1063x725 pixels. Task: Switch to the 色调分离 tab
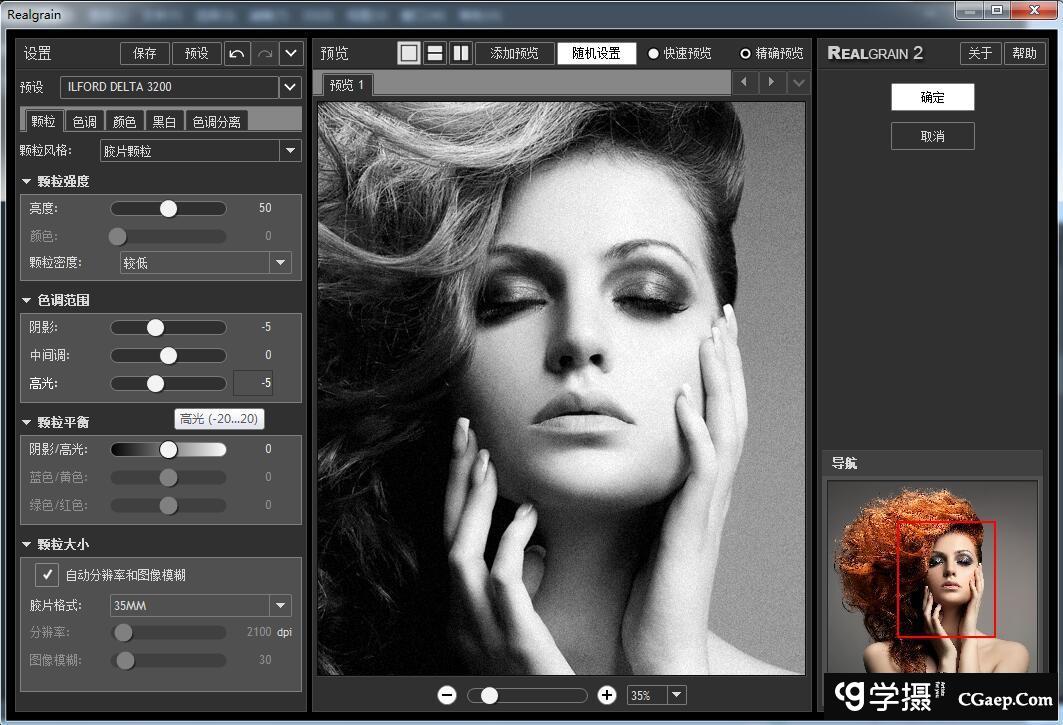tap(216, 121)
